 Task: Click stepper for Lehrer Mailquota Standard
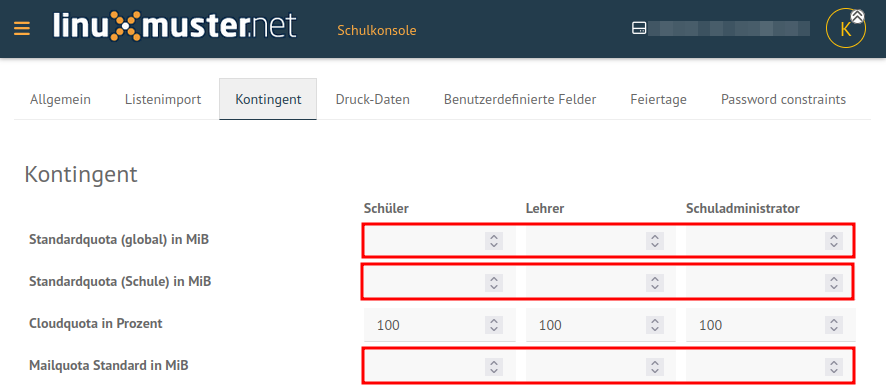655,367
